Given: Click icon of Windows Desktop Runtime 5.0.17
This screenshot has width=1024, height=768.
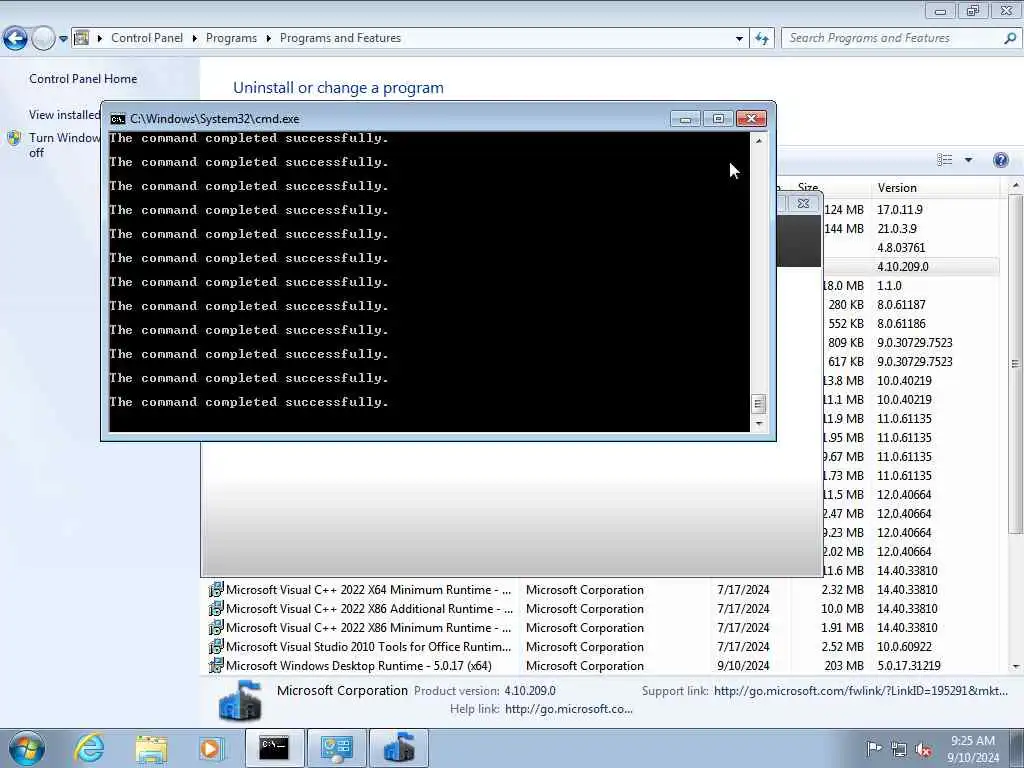Looking at the screenshot, I should [216, 665].
